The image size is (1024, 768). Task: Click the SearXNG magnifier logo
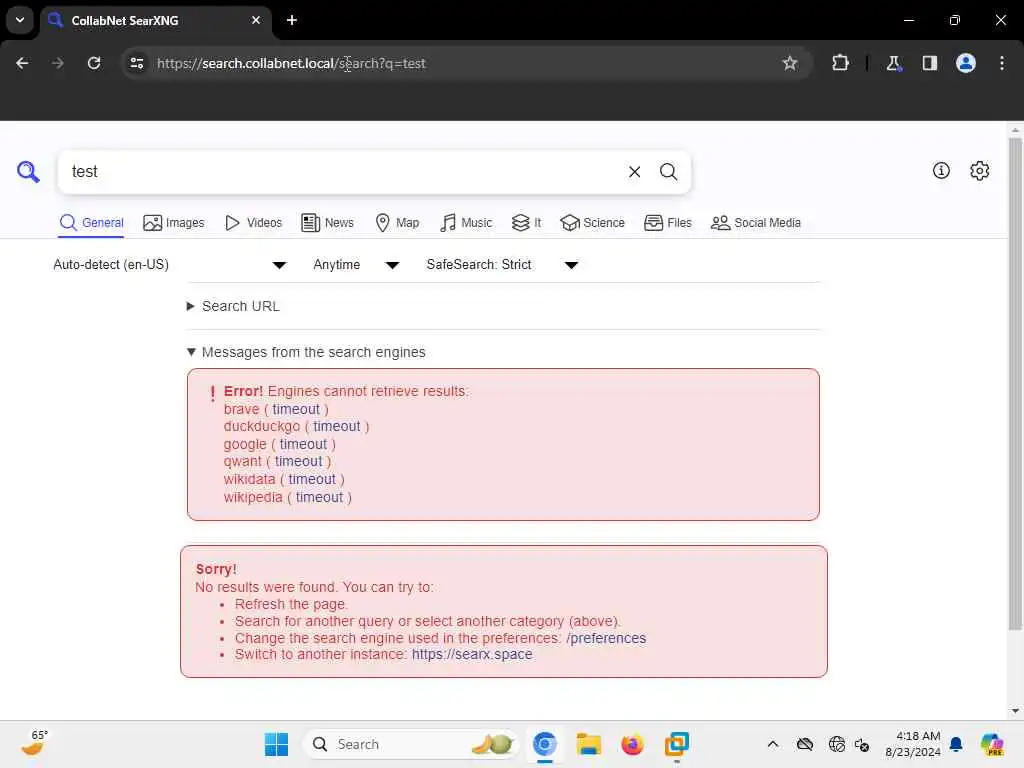pyautogui.click(x=28, y=172)
